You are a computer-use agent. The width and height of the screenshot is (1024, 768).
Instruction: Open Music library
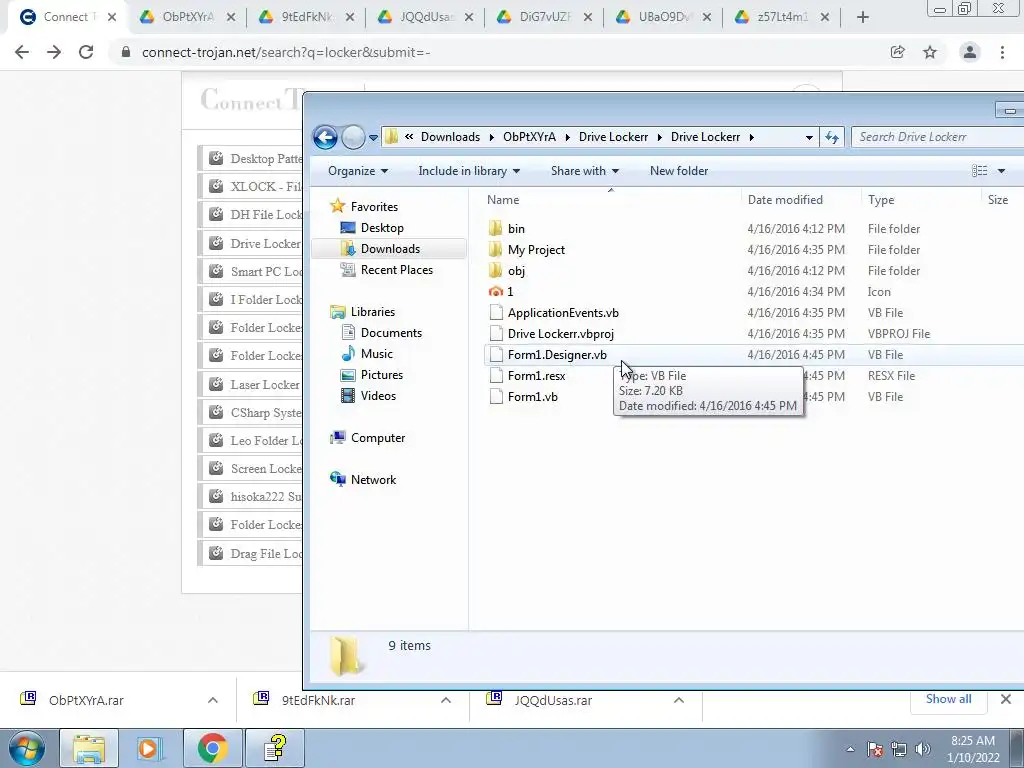coord(377,353)
